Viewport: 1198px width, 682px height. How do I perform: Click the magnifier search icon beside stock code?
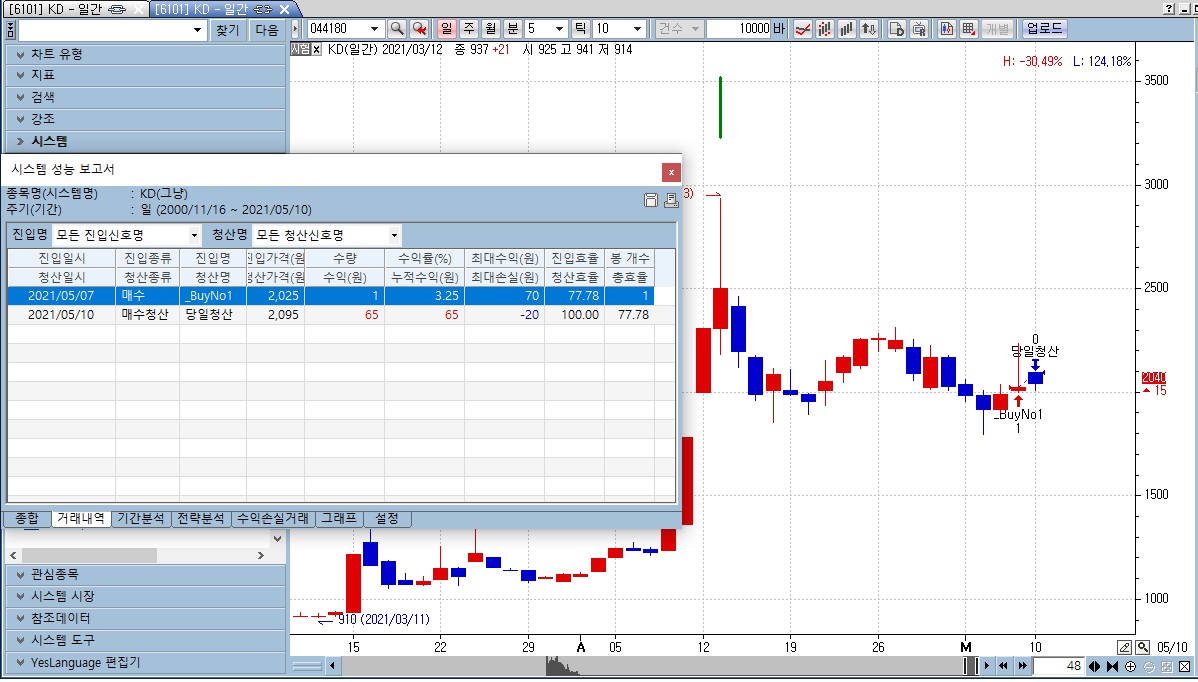click(x=396, y=29)
